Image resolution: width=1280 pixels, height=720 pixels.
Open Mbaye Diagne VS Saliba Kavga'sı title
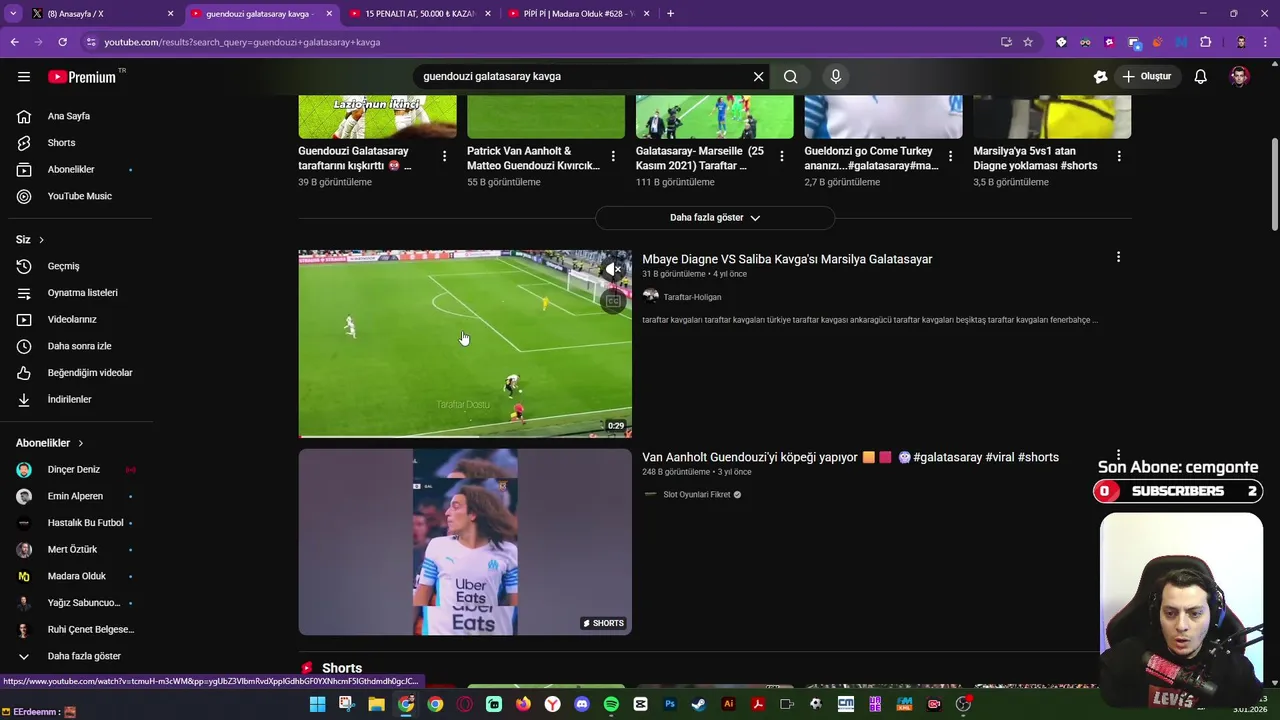click(x=787, y=259)
